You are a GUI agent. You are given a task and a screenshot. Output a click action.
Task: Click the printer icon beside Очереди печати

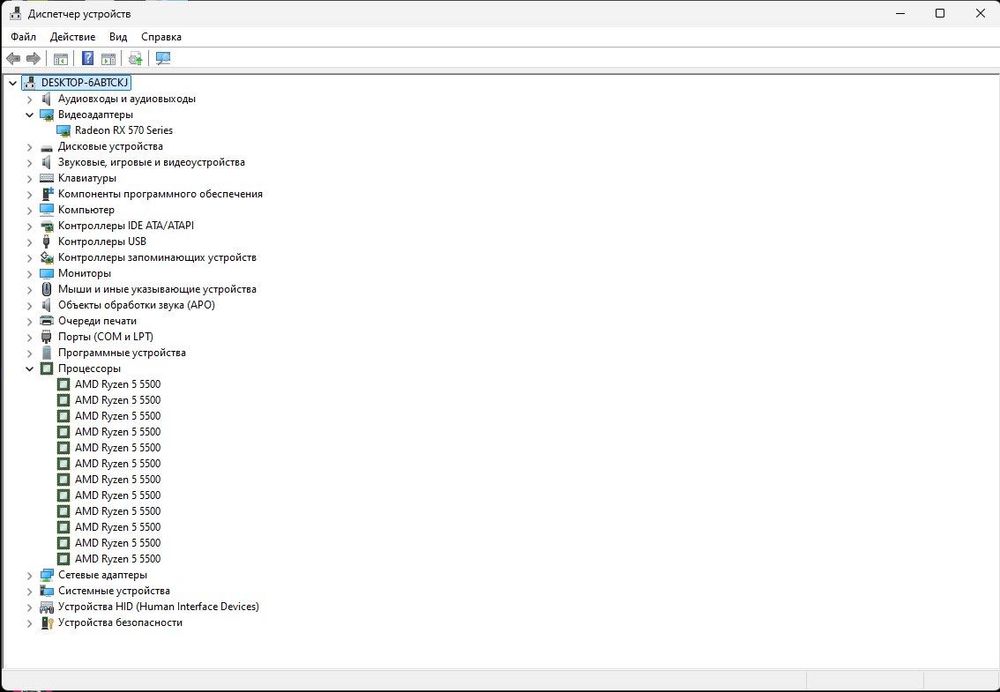click(47, 321)
